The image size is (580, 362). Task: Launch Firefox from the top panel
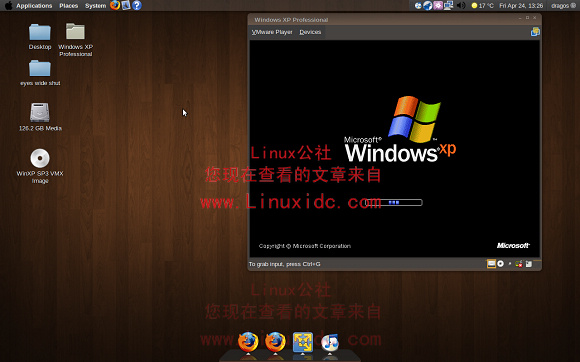[115, 5]
